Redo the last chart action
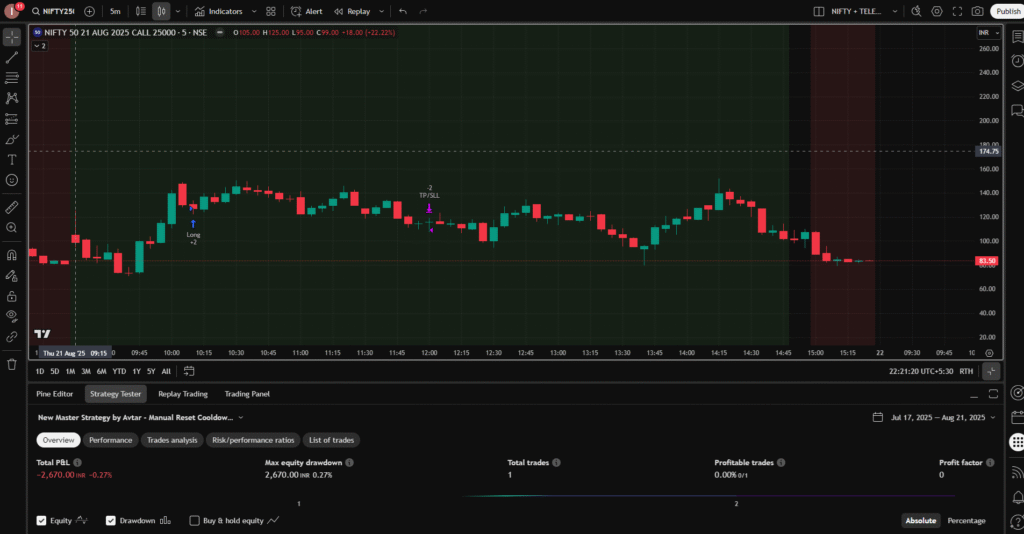The height and width of the screenshot is (534, 1024). 423,11
